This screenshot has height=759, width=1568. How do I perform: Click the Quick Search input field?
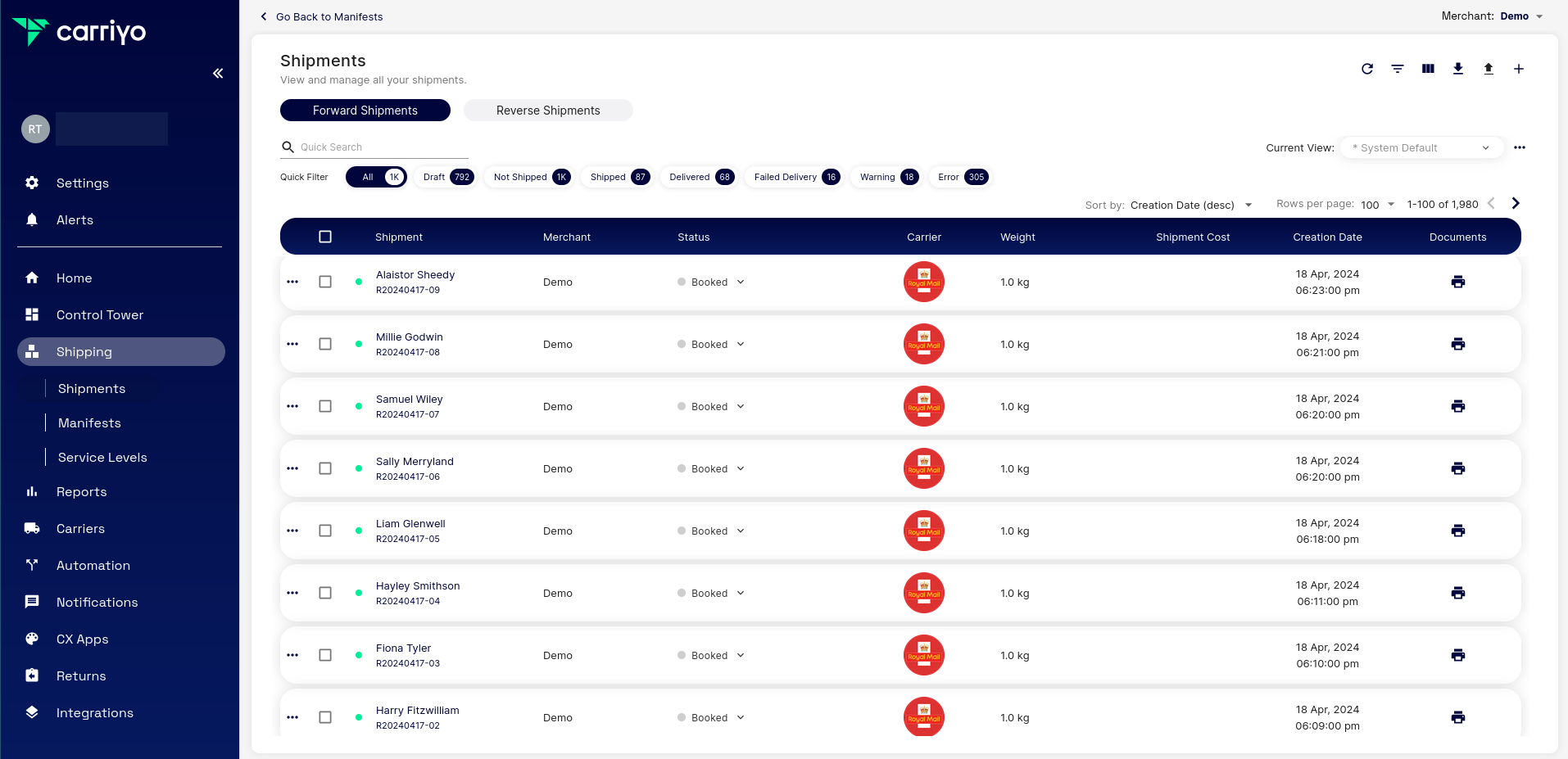[382, 147]
